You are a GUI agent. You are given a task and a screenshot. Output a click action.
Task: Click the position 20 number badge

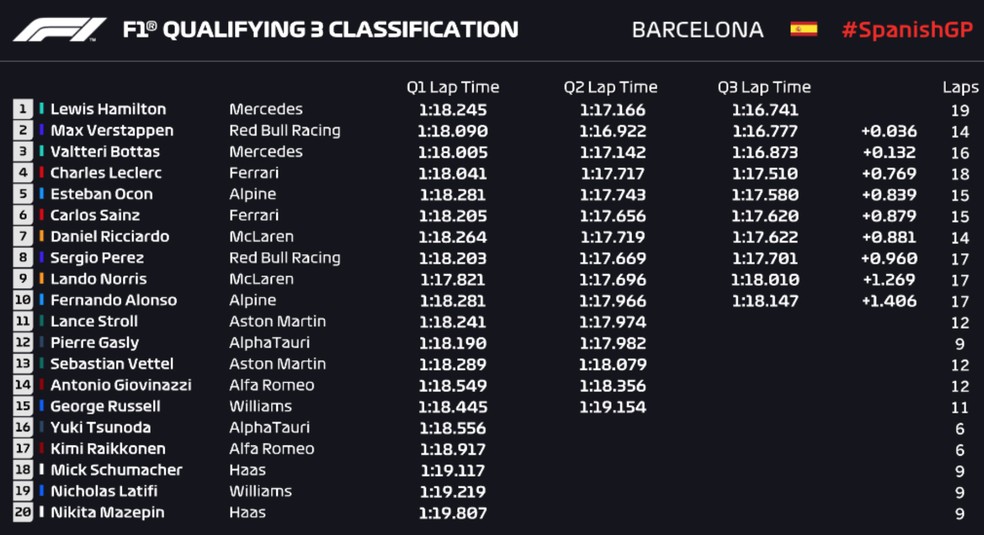coord(23,512)
